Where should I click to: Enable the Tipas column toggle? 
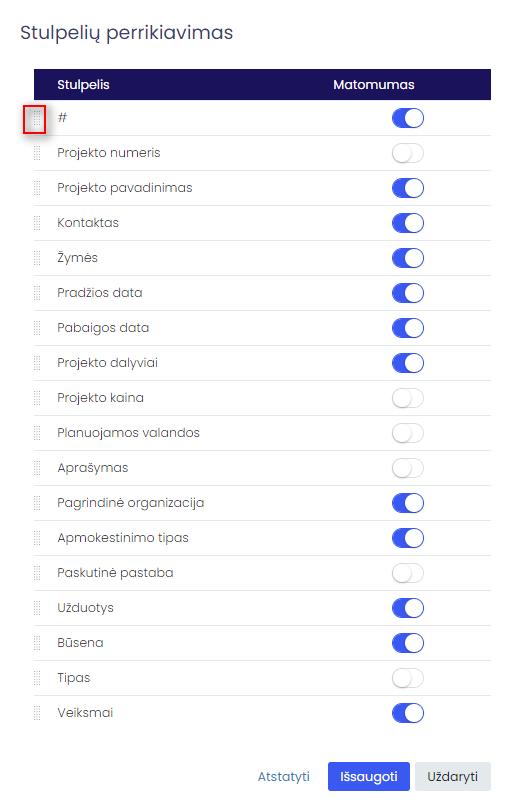pos(407,678)
